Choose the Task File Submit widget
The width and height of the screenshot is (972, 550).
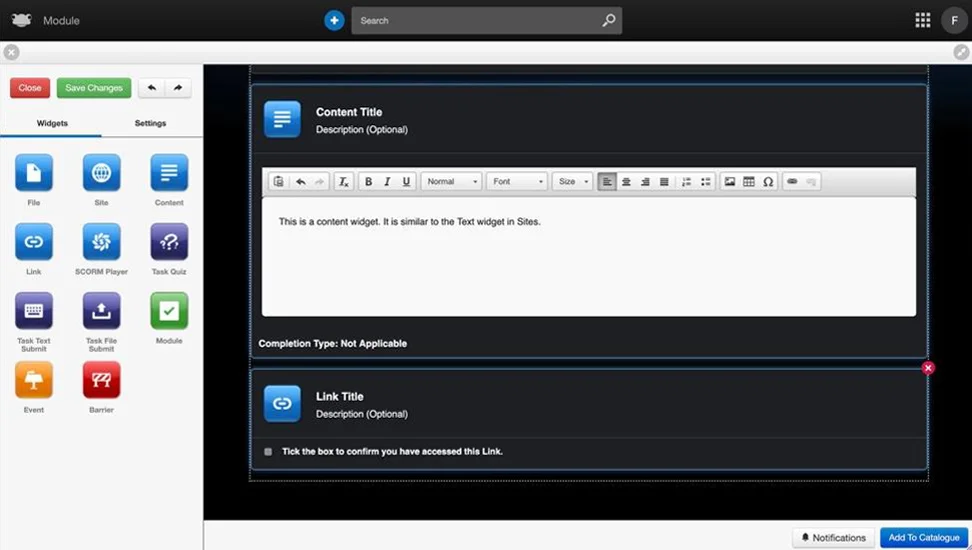click(101, 311)
